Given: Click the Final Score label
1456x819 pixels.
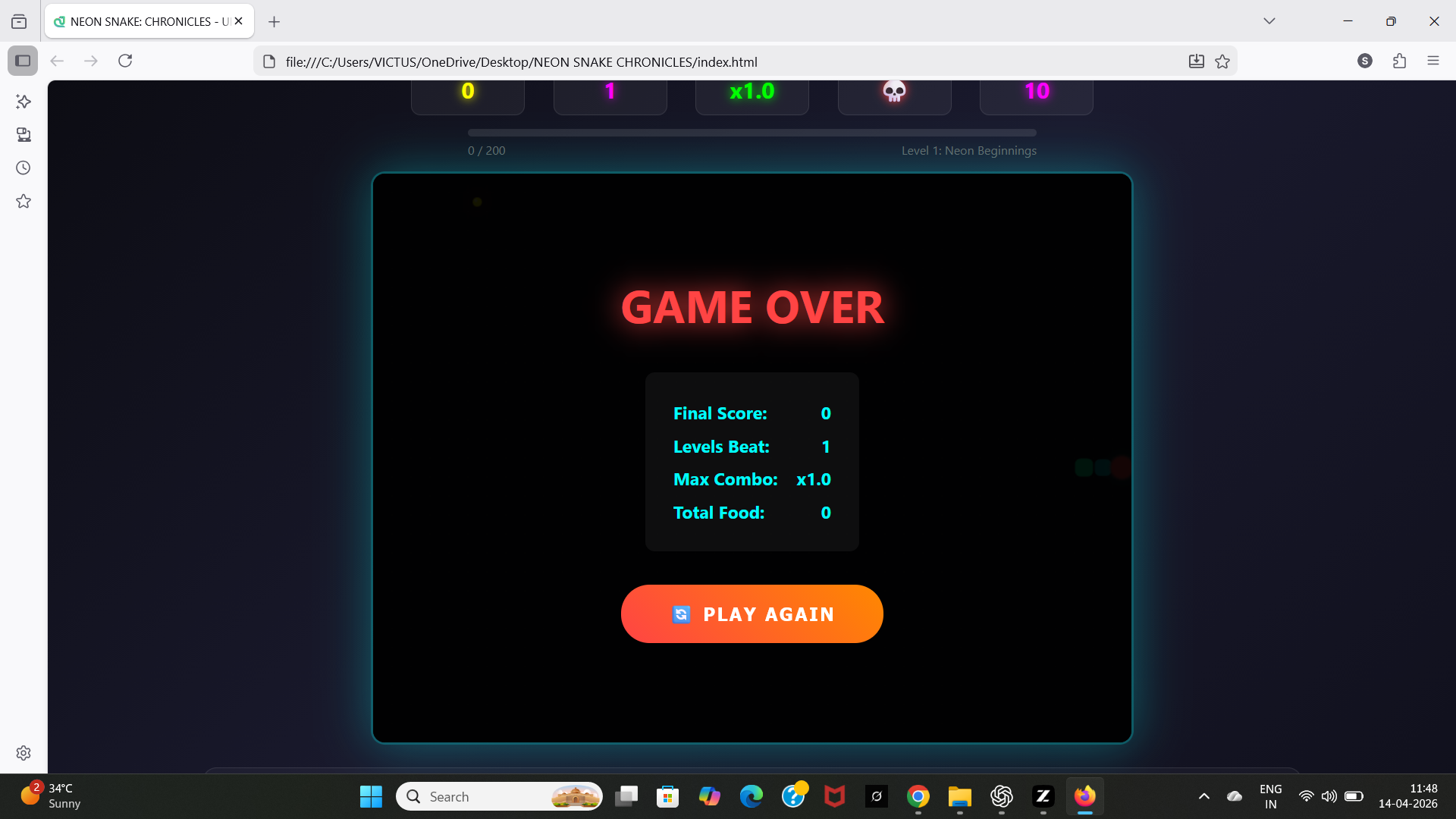Looking at the screenshot, I should [x=720, y=413].
